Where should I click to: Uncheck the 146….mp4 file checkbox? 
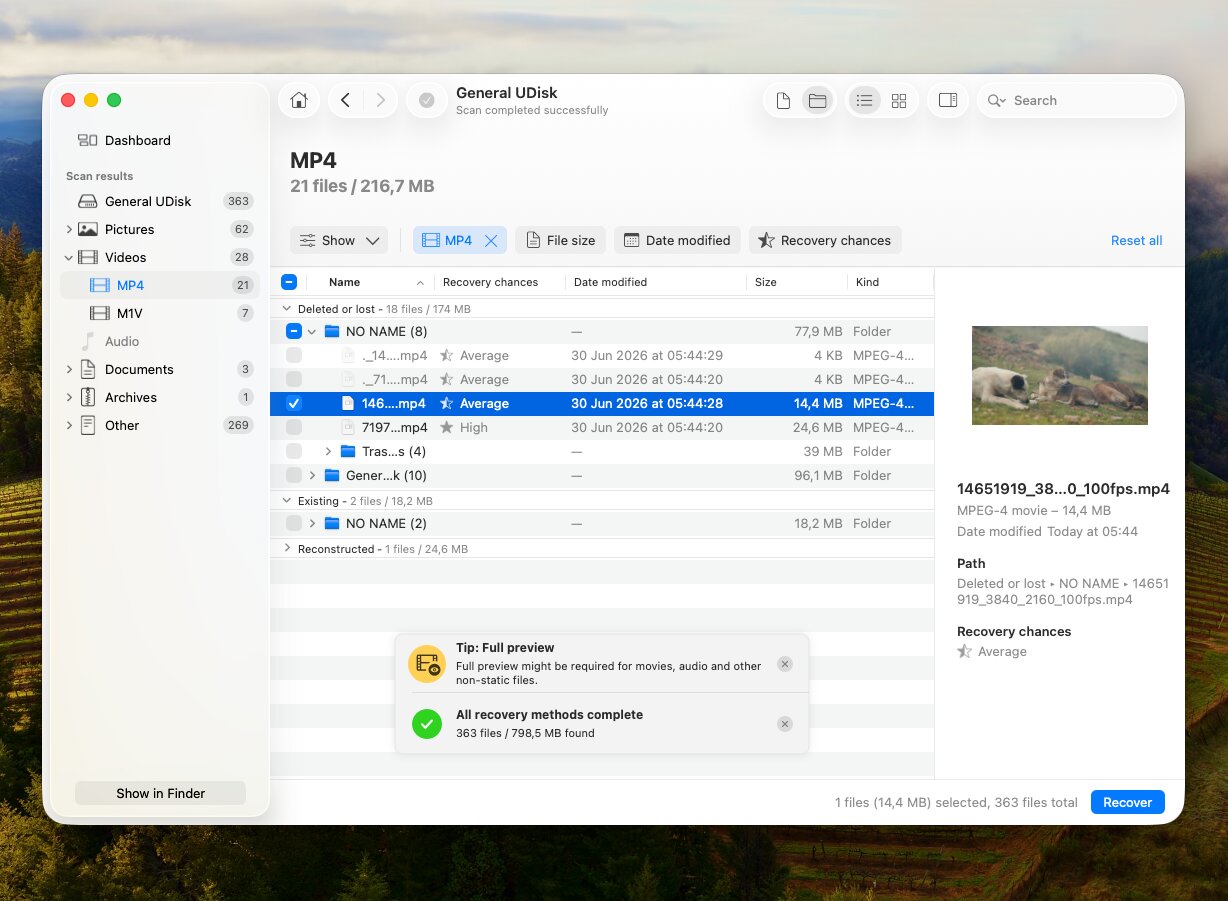coord(294,403)
